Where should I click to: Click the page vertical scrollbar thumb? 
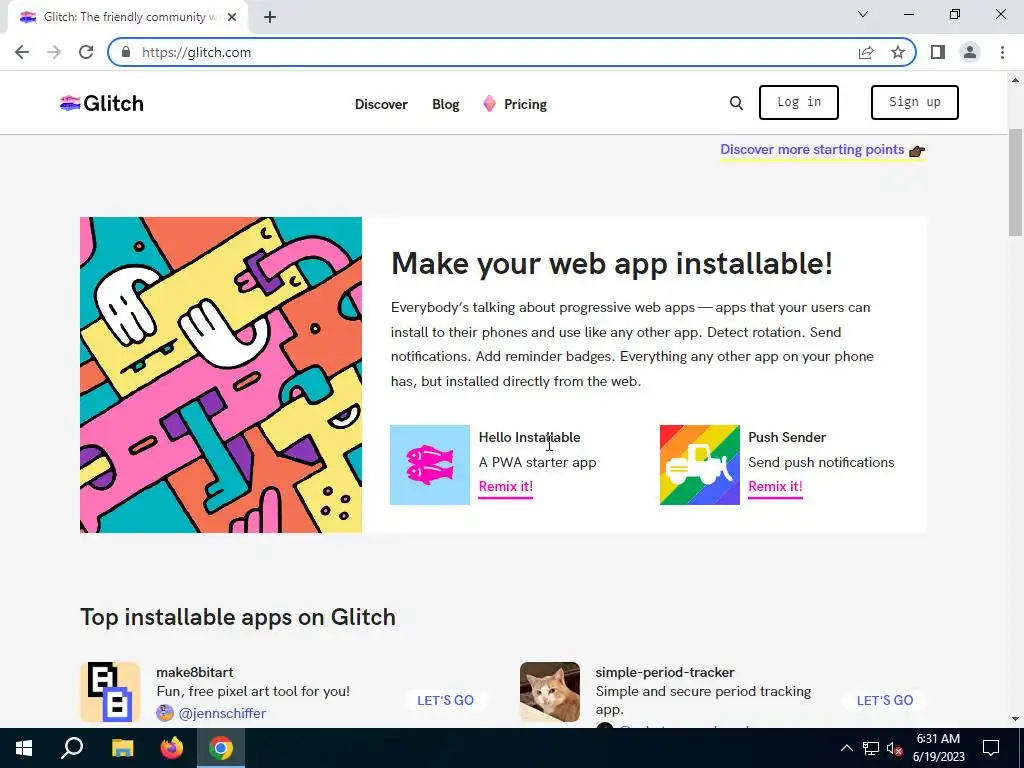1016,183
